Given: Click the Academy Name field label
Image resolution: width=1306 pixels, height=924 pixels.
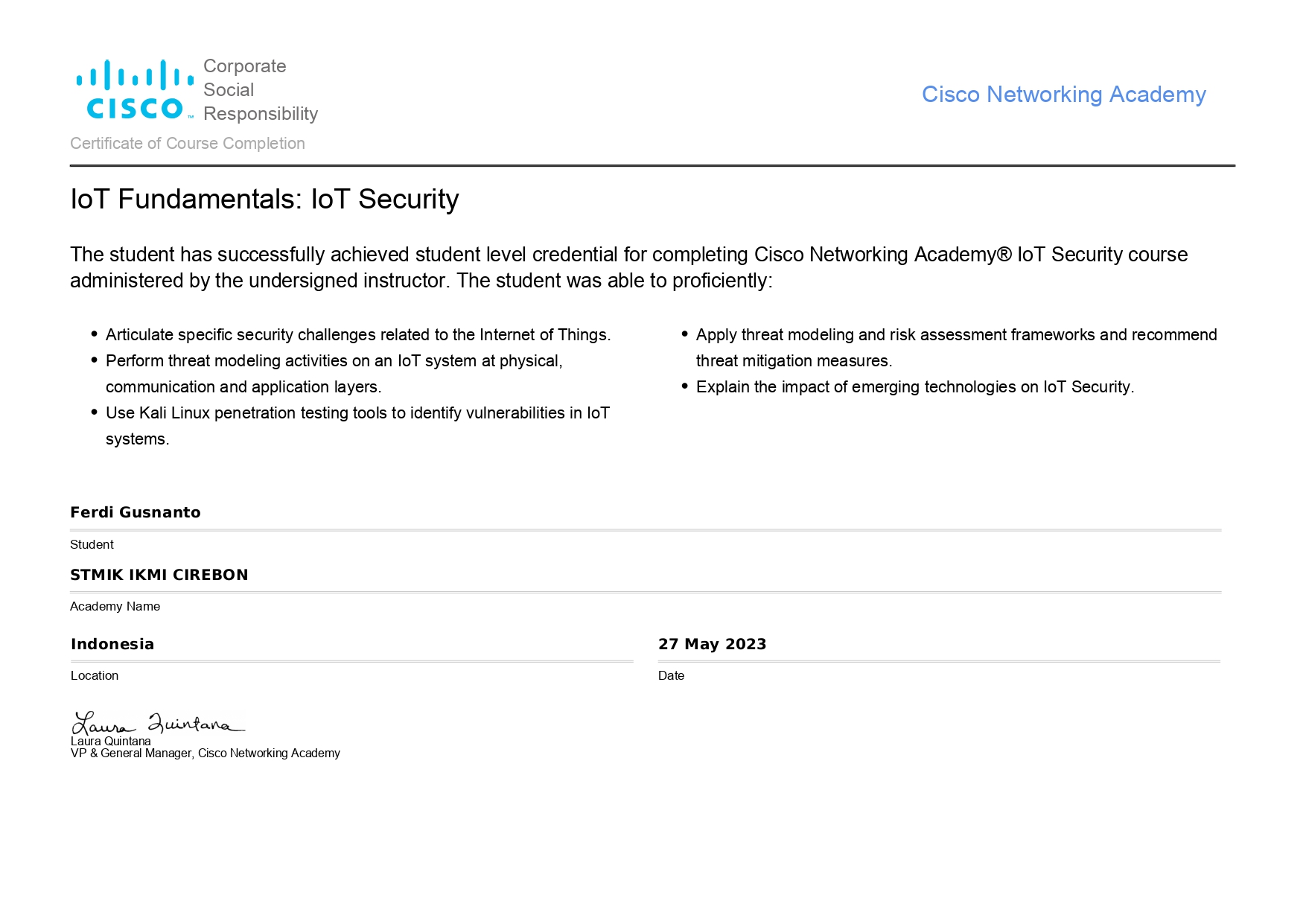Looking at the screenshot, I should pos(115,606).
